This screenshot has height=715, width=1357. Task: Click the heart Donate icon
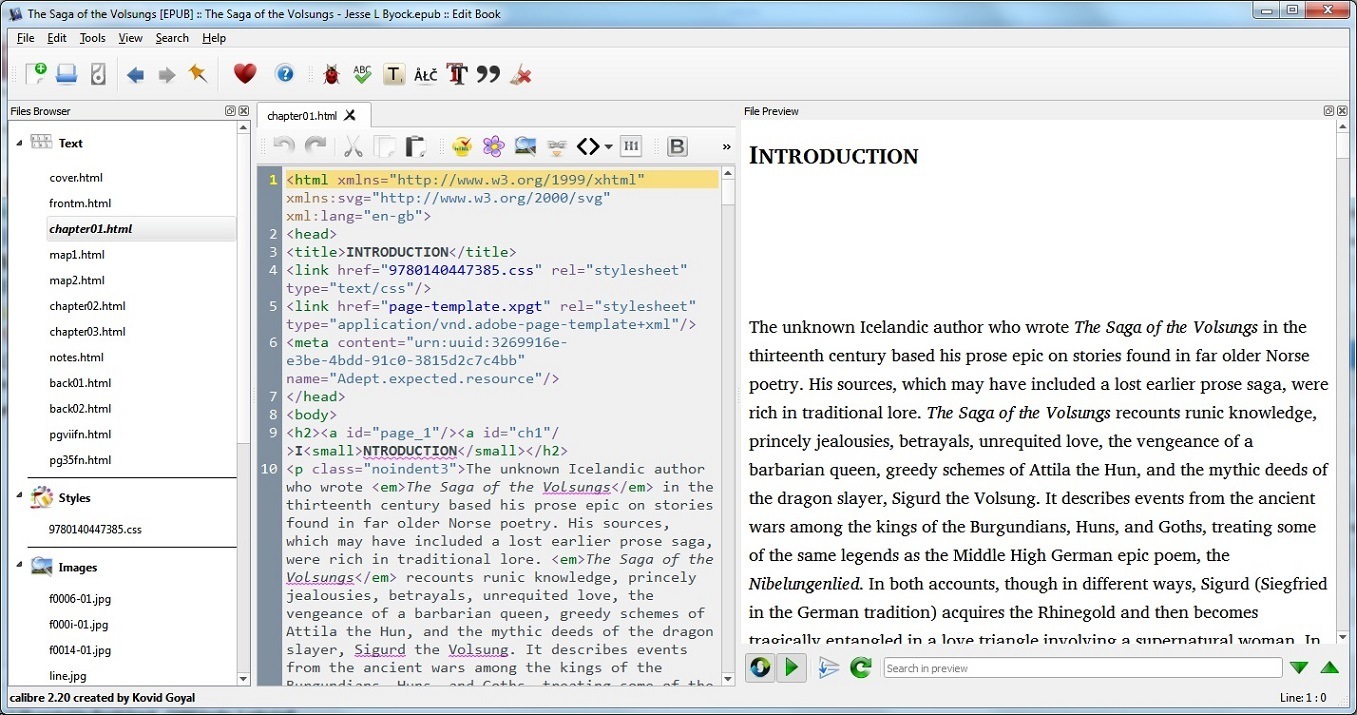point(244,74)
